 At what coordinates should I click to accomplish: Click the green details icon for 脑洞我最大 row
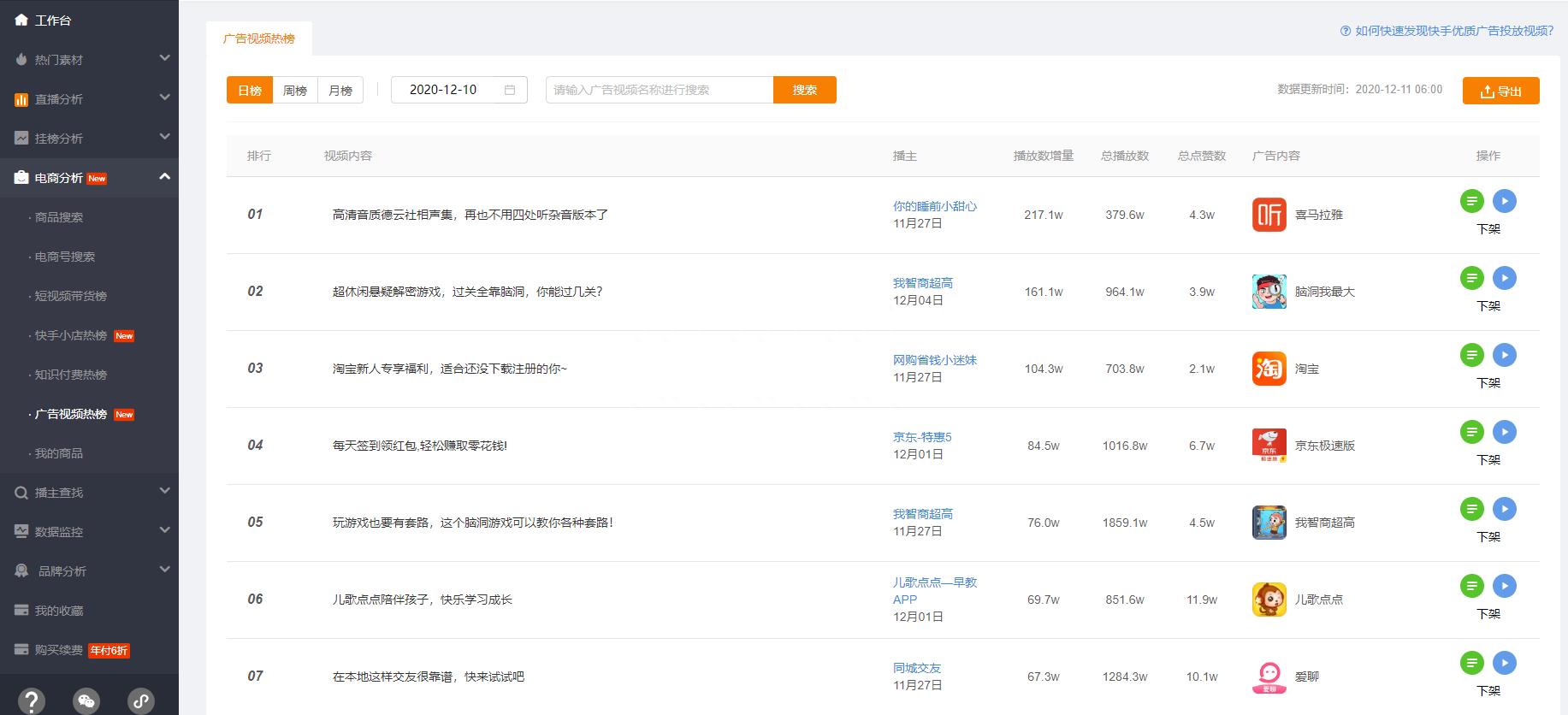pyautogui.click(x=1471, y=278)
